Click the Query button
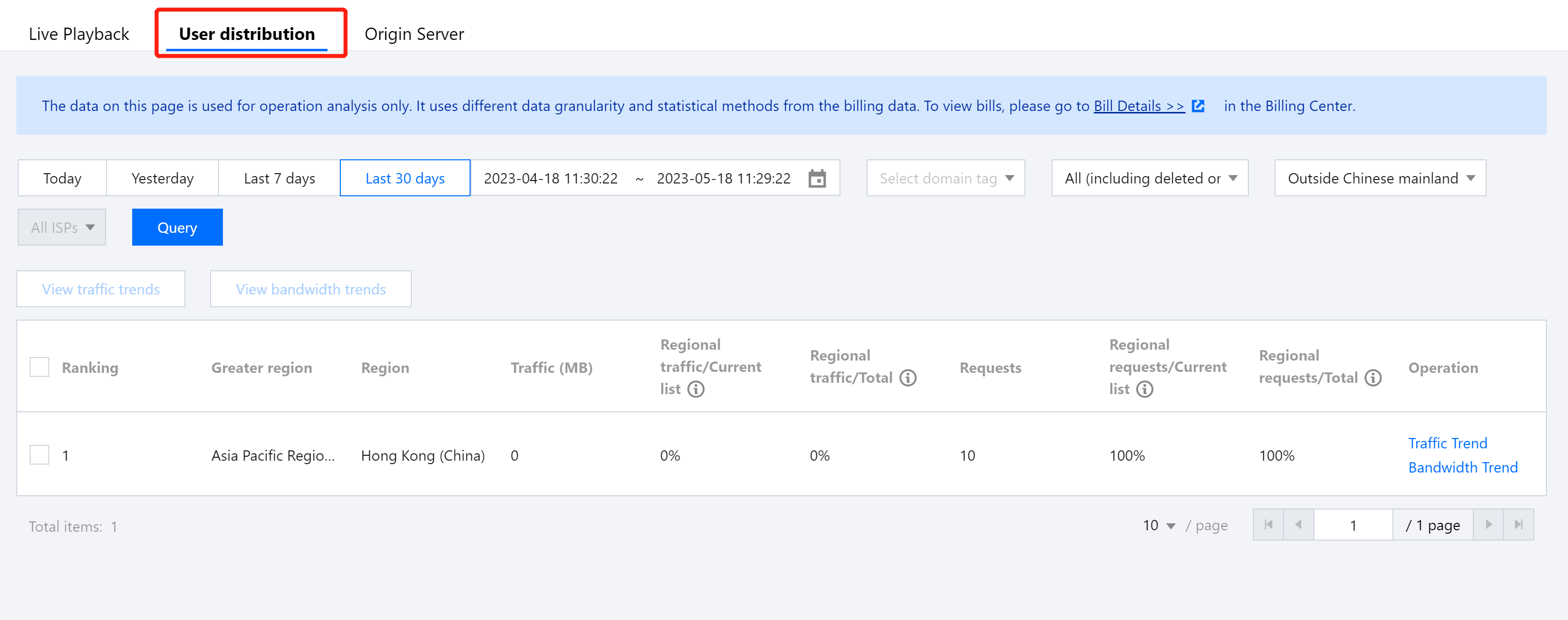The image size is (1568, 620). 177,227
